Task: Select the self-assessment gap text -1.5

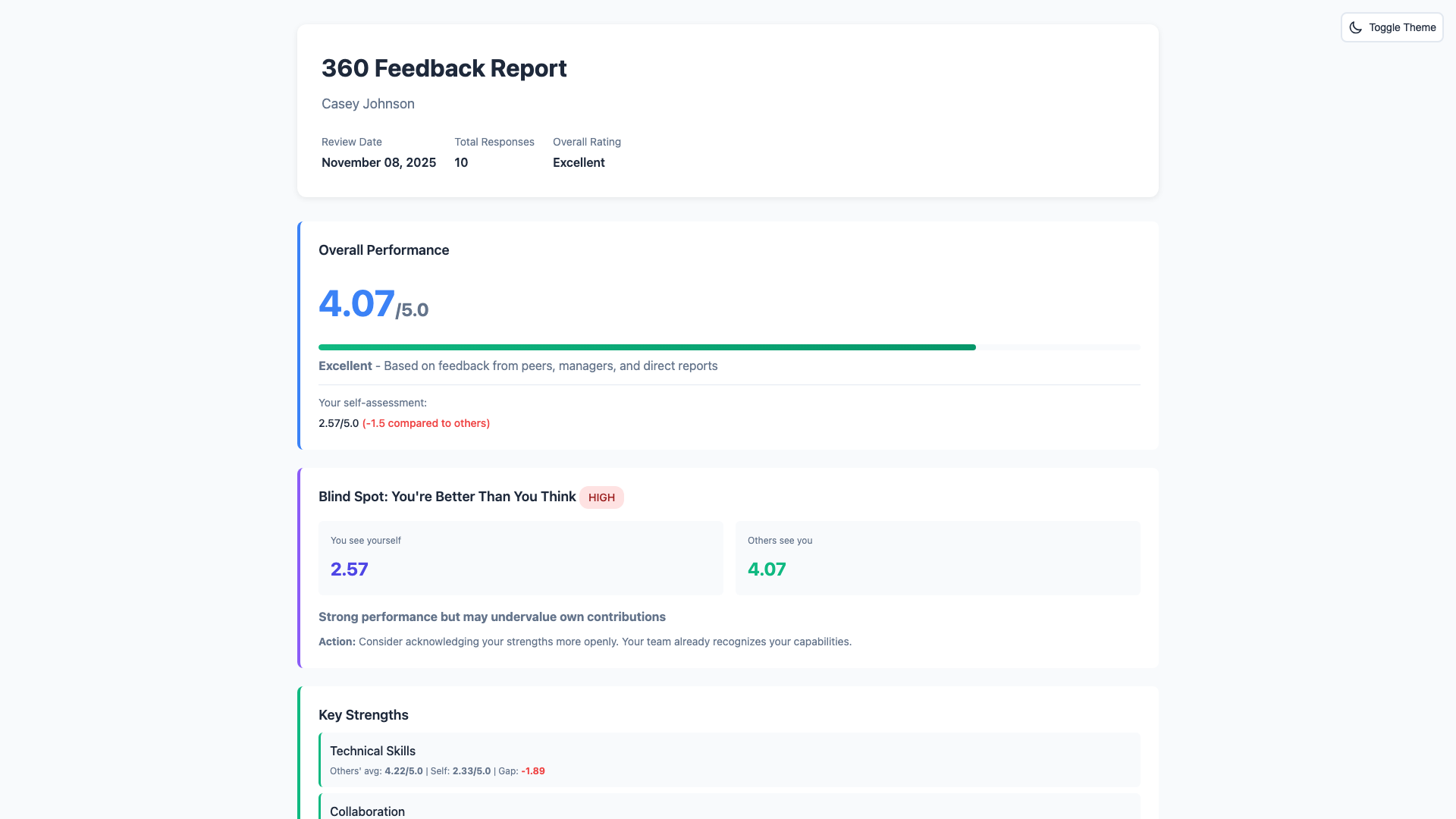Action: click(425, 423)
